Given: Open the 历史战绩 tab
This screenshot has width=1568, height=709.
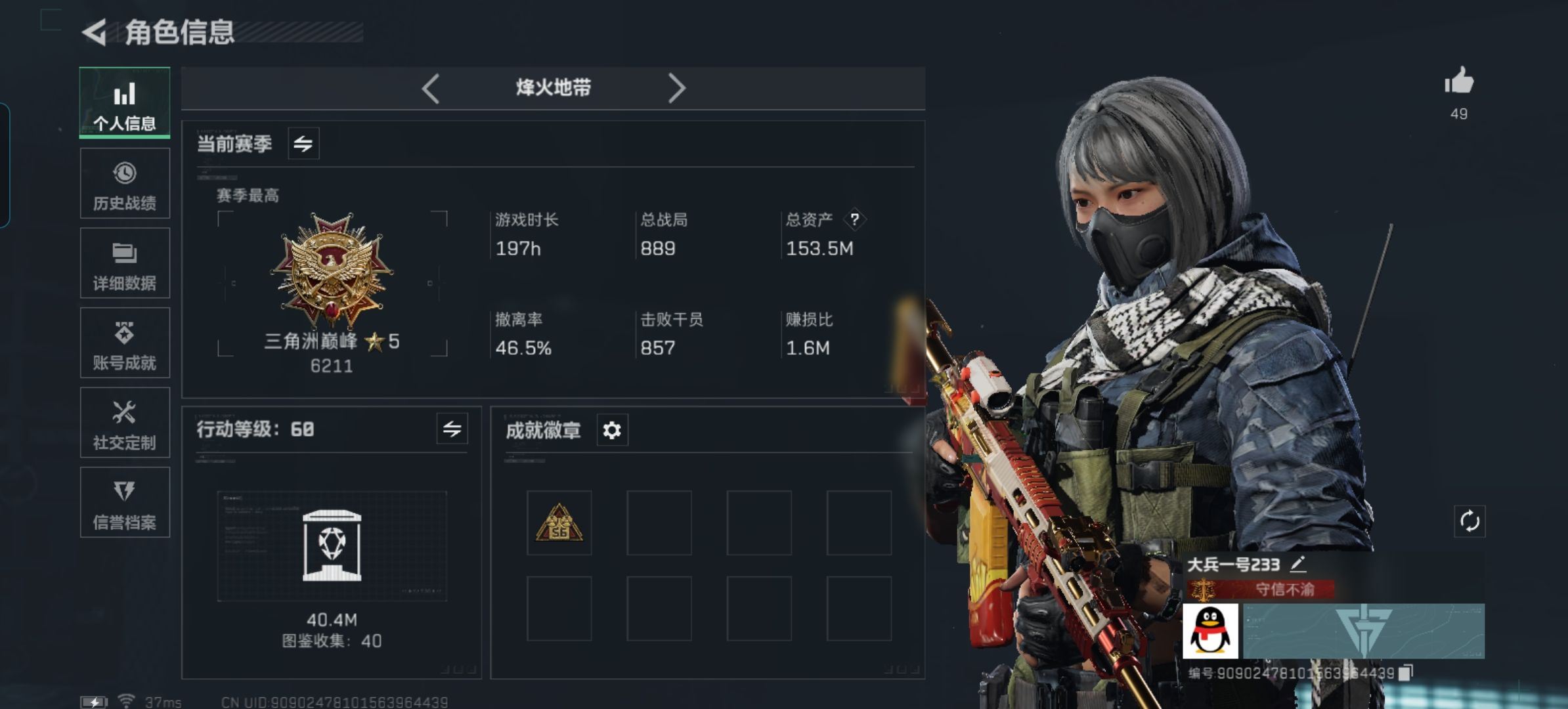Looking at the screenshot, I should click(x=125, y=183).
